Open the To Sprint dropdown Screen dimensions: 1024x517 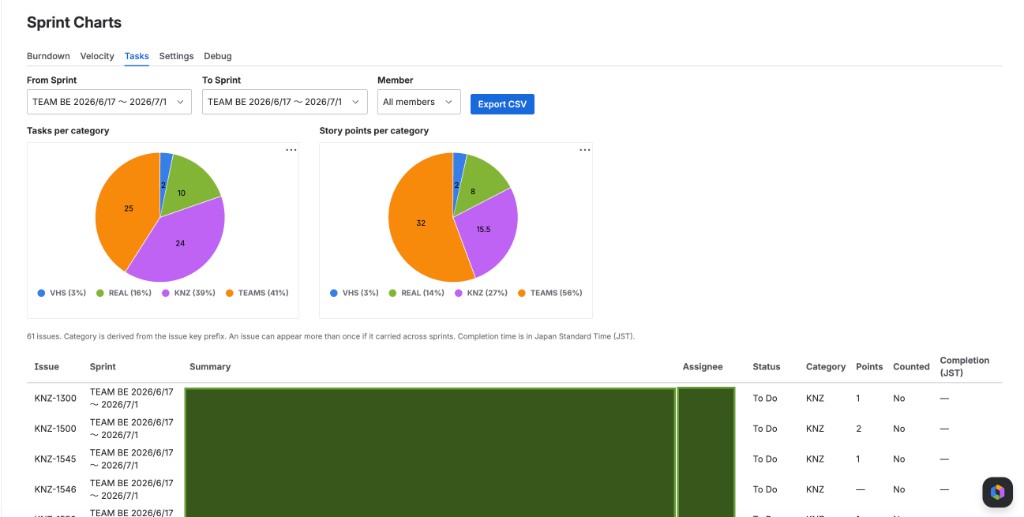click(x=285, y=102)
